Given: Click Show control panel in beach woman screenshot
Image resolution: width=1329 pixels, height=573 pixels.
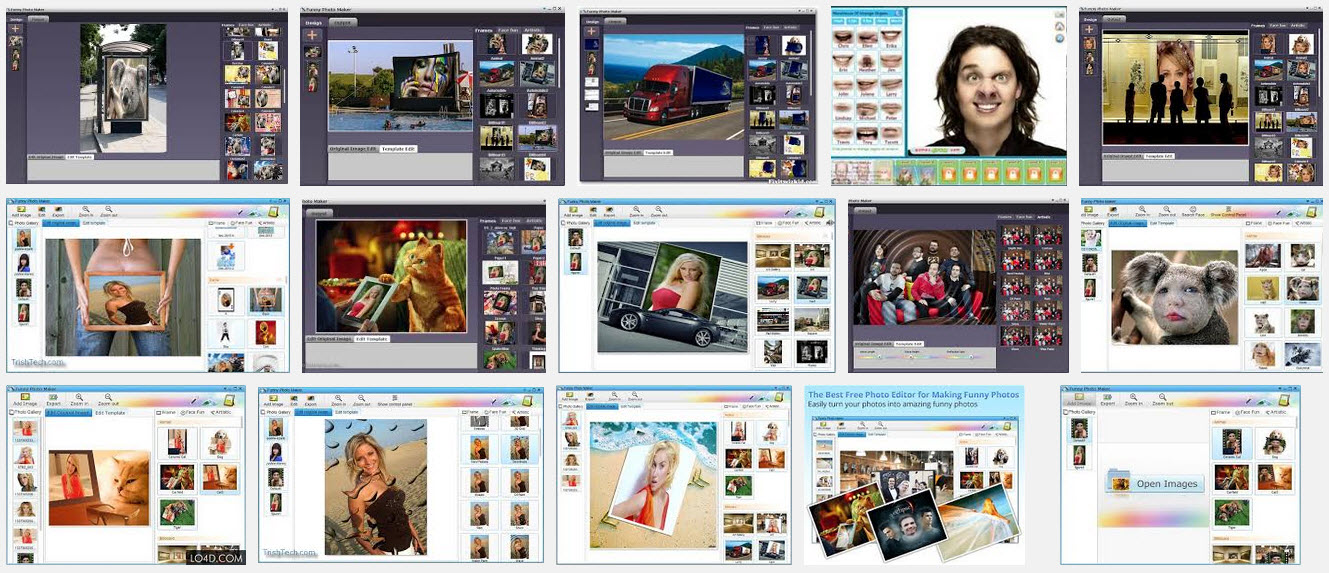Looking at the screenshot, I should (394, 402).
